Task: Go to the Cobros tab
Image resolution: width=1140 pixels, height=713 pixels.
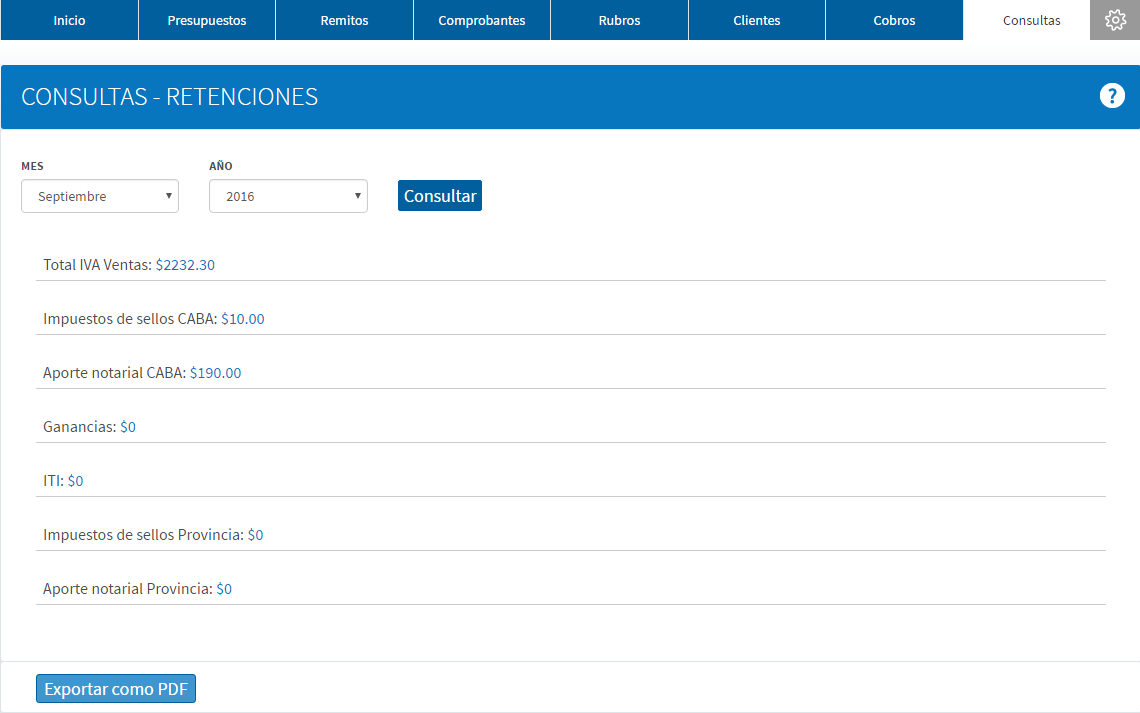Action: 894,20
